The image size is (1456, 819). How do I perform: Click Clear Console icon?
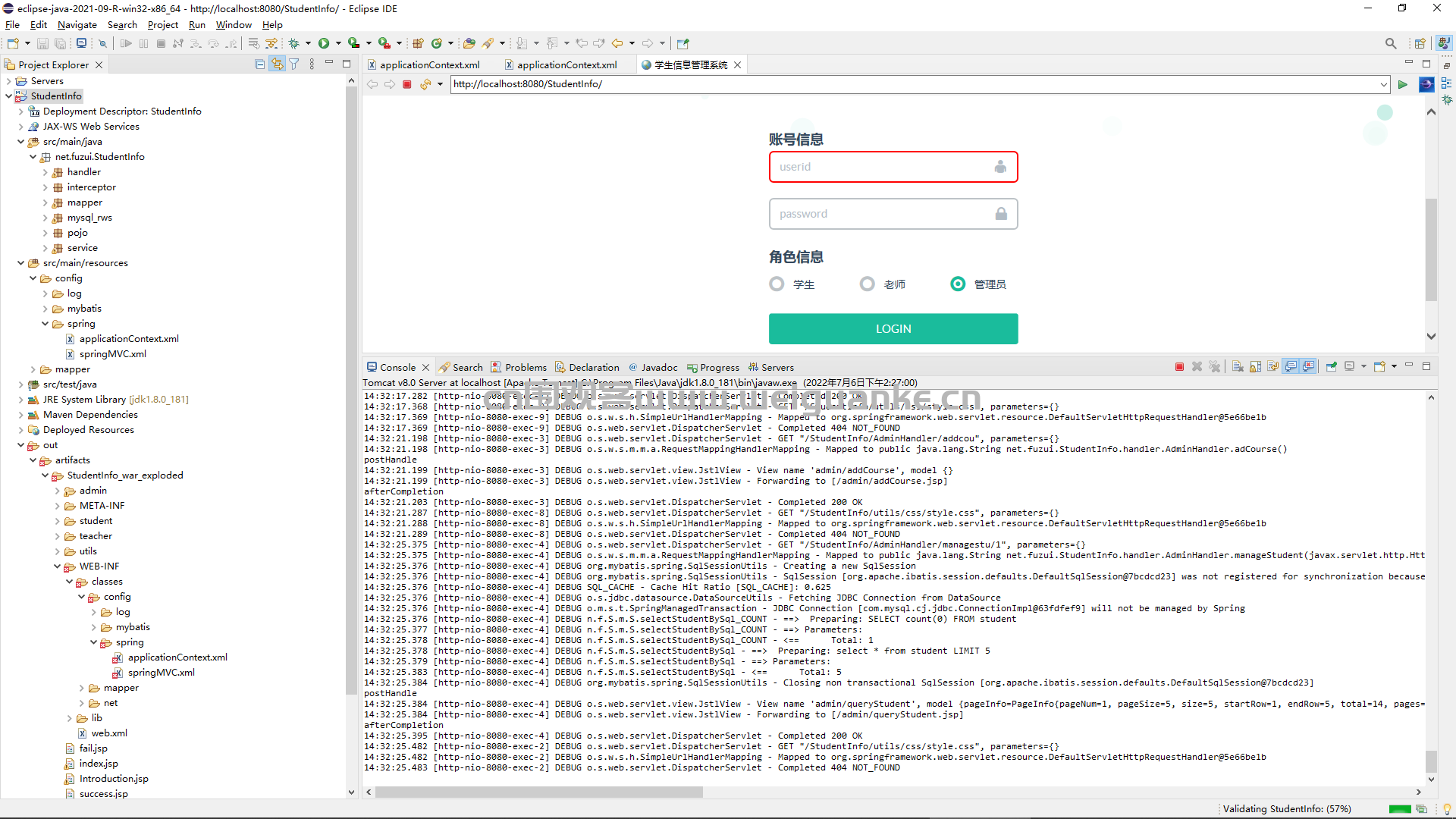1238,367
